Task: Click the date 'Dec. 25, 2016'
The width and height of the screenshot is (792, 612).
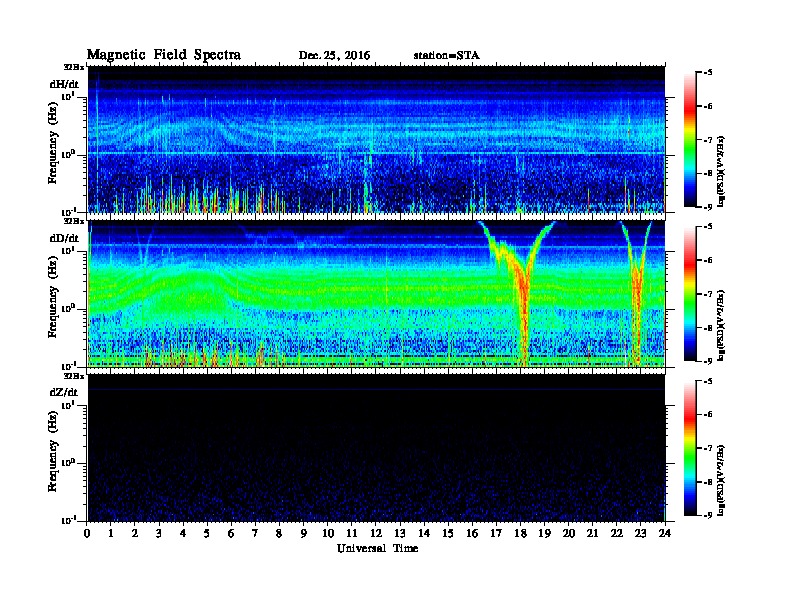Action: 334,56
